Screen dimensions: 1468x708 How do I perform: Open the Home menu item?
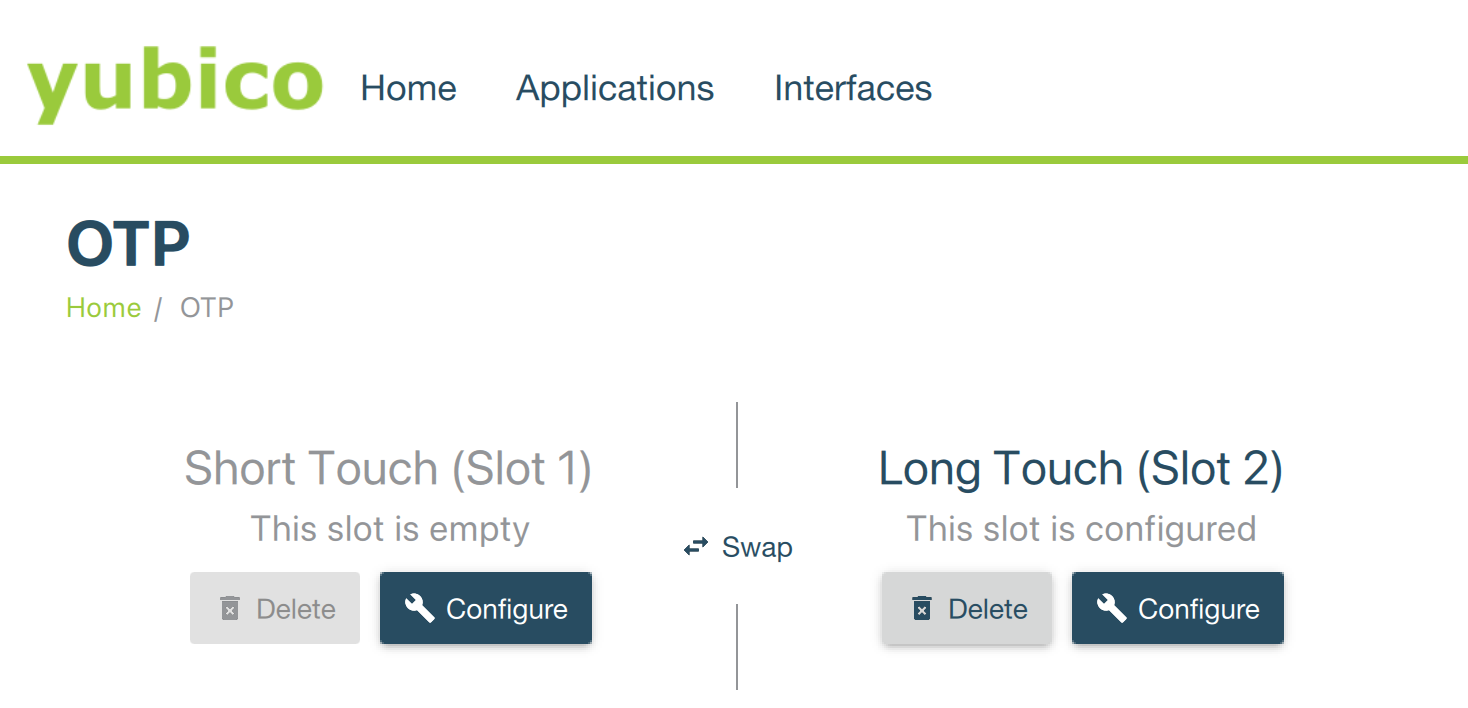(x=408, y=88)
